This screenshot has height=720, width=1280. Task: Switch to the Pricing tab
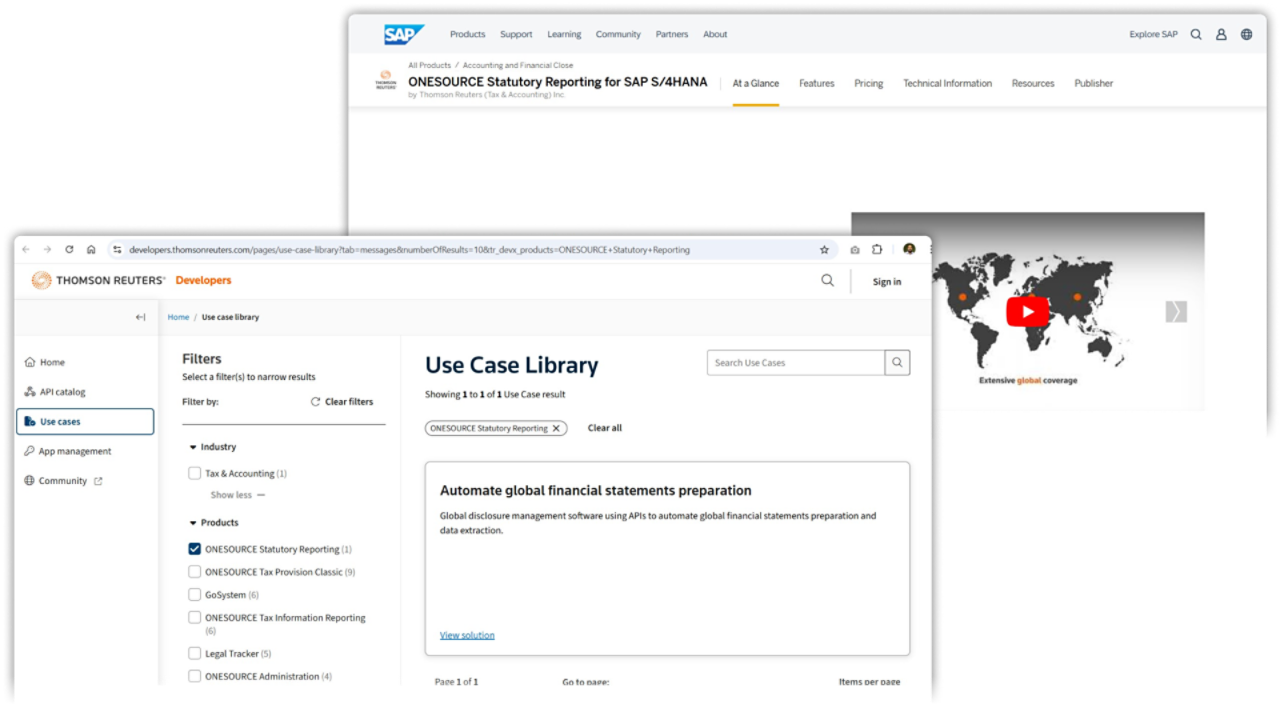click(x=868, y=83)
